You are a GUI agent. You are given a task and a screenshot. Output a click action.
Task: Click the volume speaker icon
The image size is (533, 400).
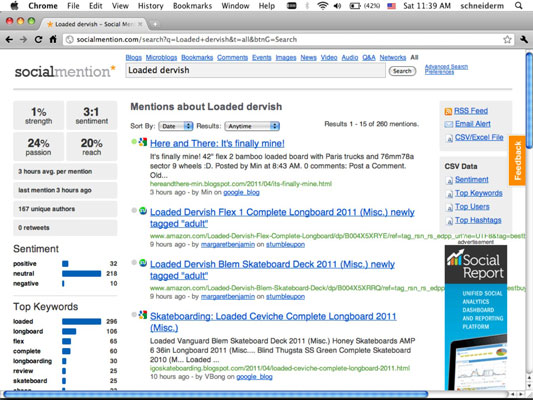point(337,5)
